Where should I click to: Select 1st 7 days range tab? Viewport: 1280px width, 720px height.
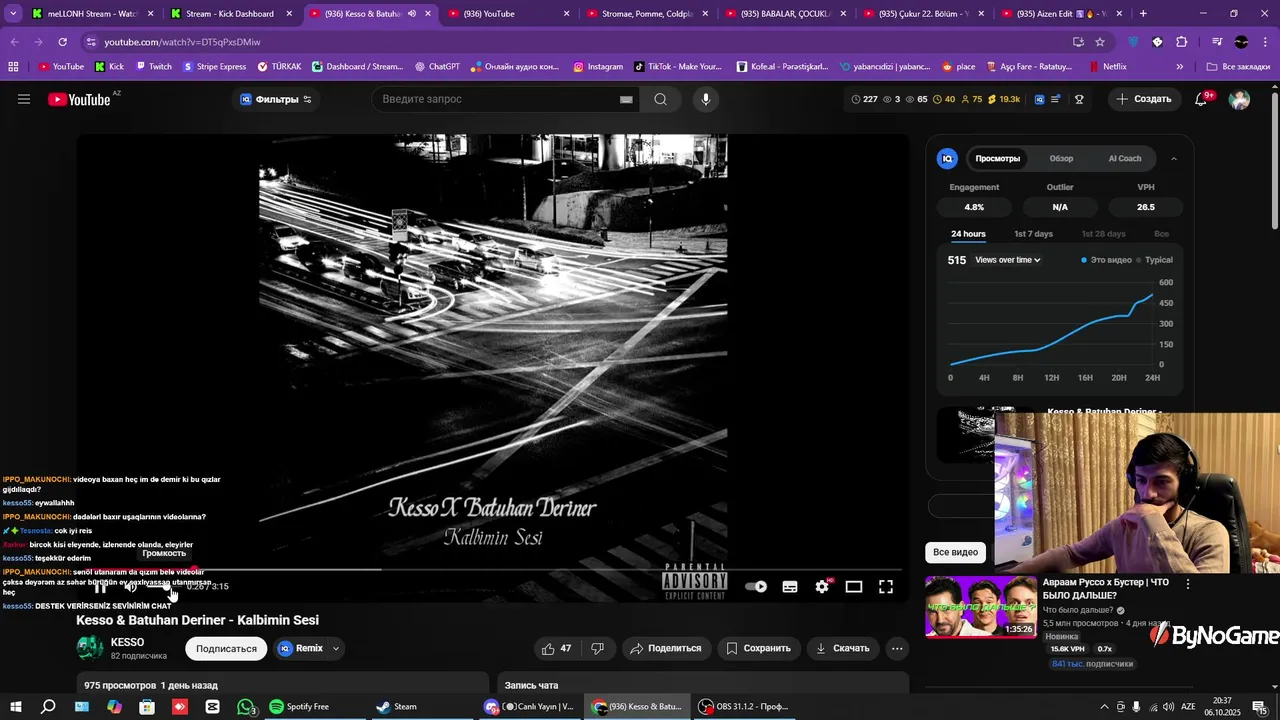coord(1033,234)
